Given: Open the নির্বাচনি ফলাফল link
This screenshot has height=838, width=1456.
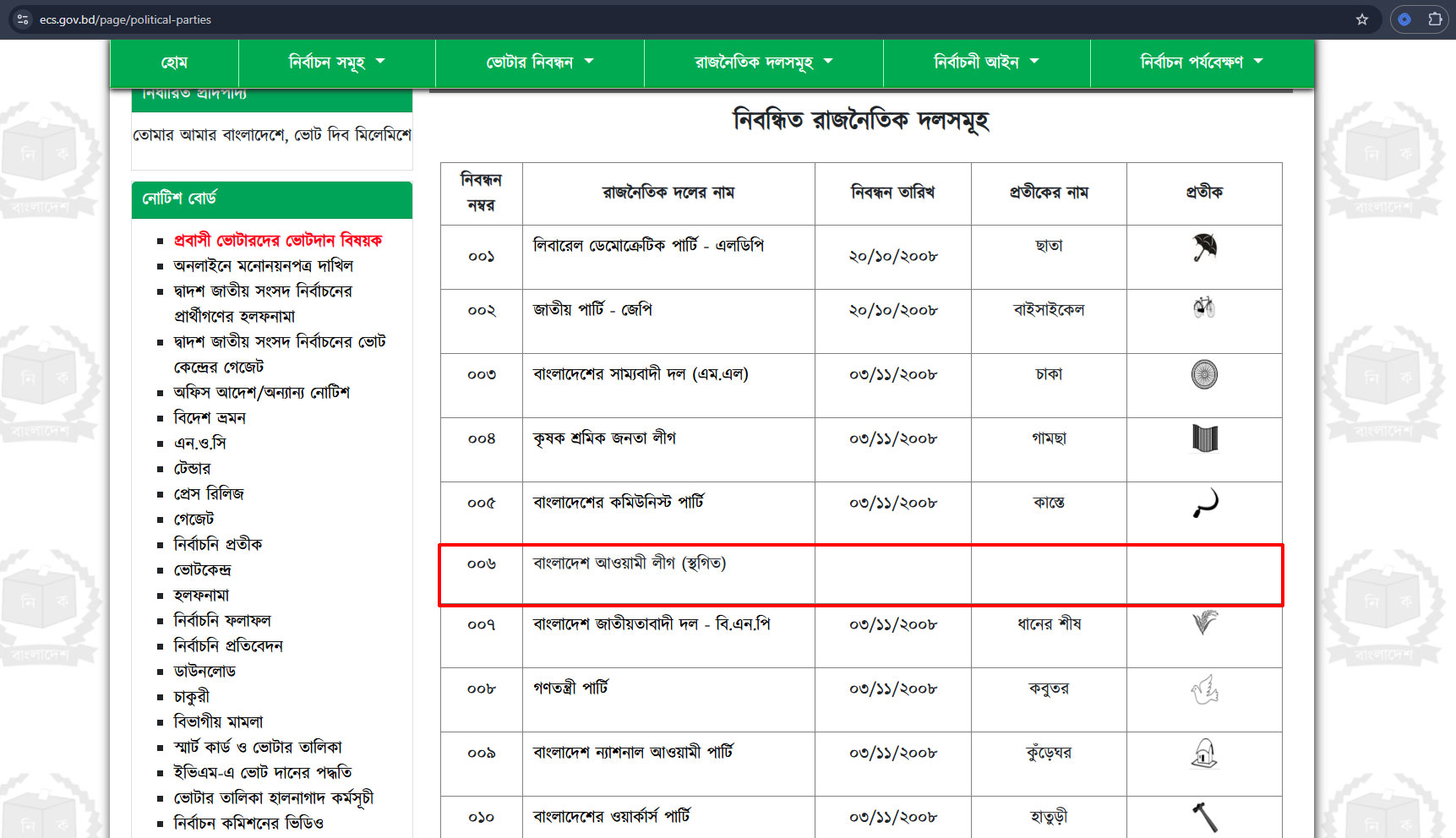Looking at the screenshot, I should [x=222, y=621].
